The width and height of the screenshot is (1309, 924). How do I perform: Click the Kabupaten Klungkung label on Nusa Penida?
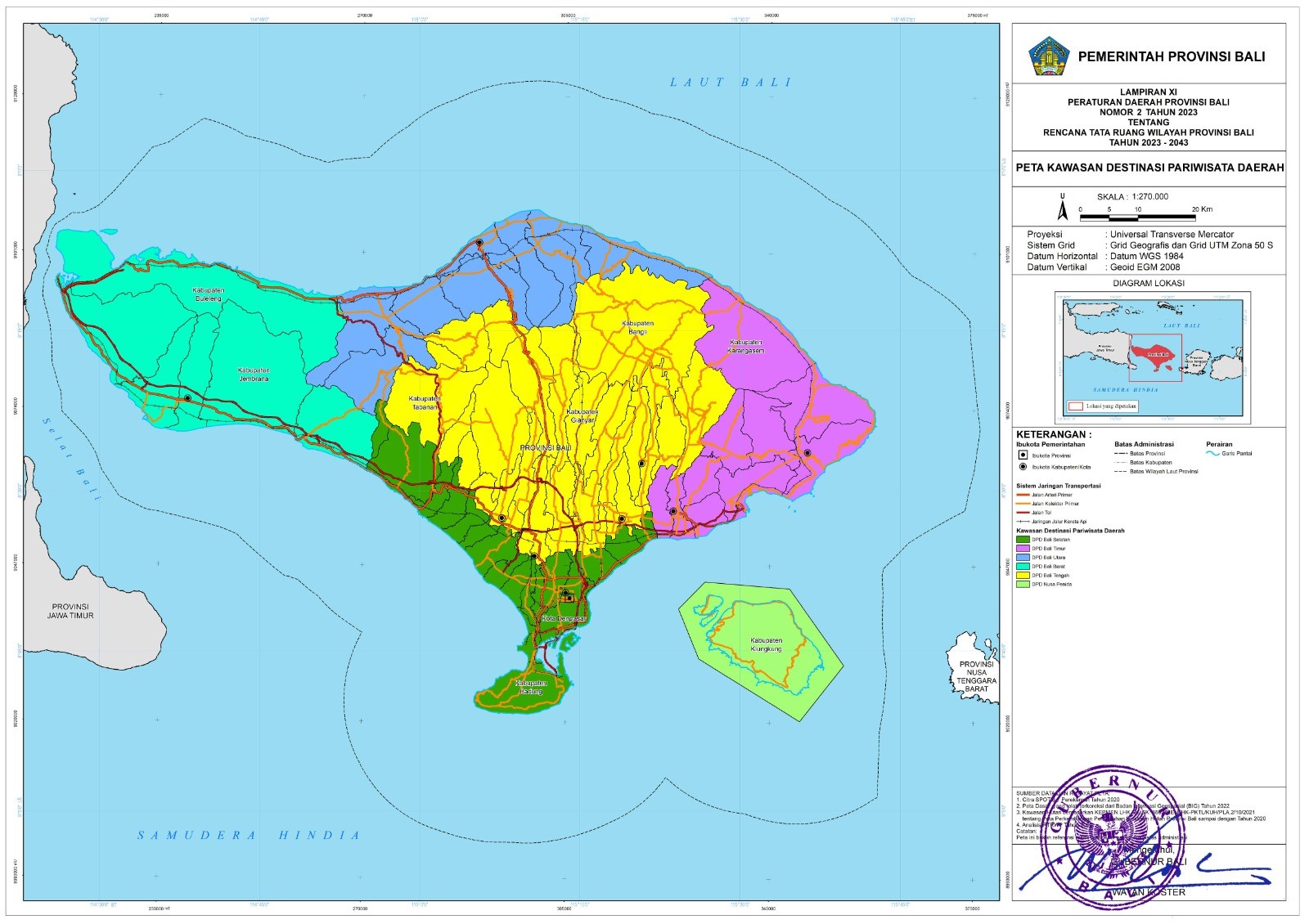pyautogui.click(x=767, y=644)
